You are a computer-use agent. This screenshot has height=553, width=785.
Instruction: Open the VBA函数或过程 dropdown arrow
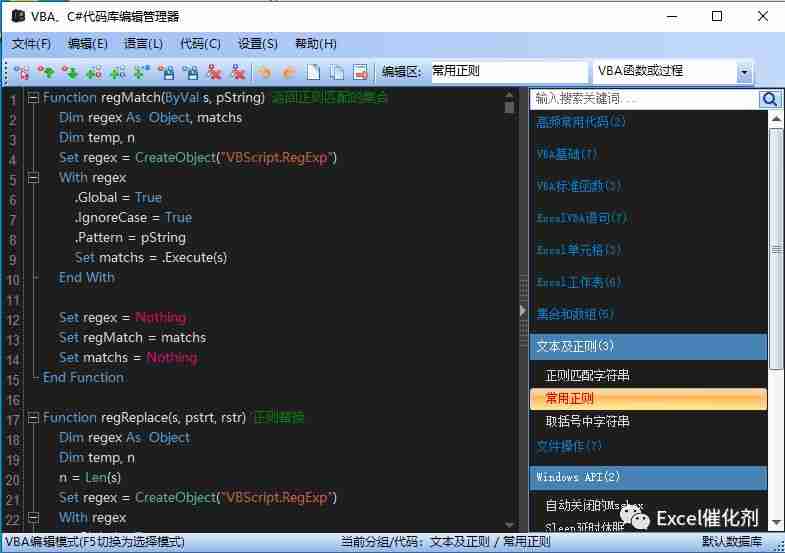click(743, 72)
